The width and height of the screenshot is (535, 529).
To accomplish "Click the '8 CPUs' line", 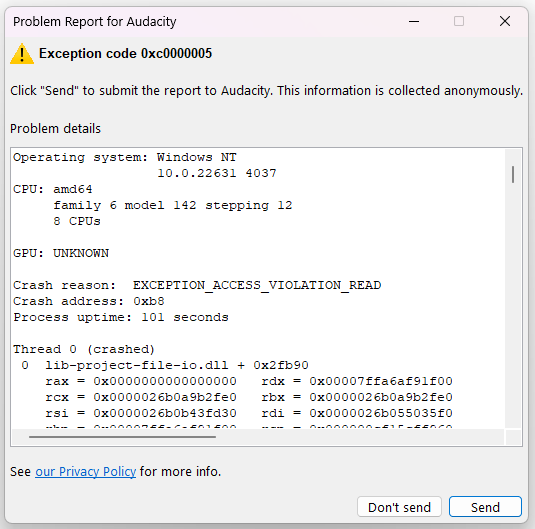I will click(77, 221).
